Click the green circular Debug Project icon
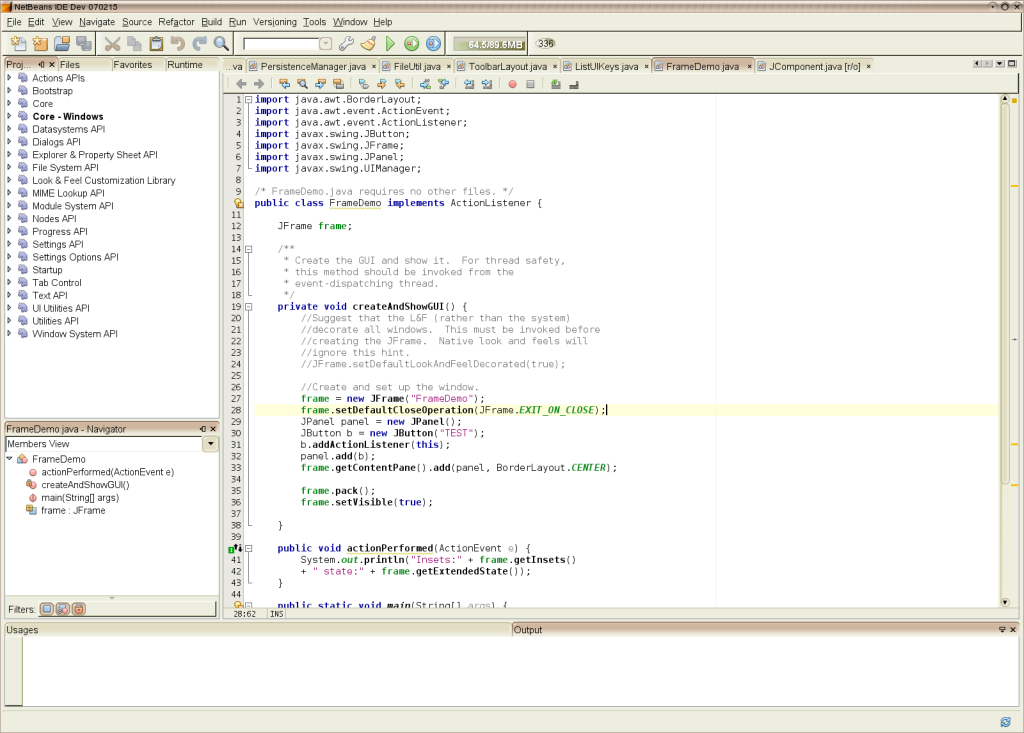1024x733 pixels. [x=411, y=44]
